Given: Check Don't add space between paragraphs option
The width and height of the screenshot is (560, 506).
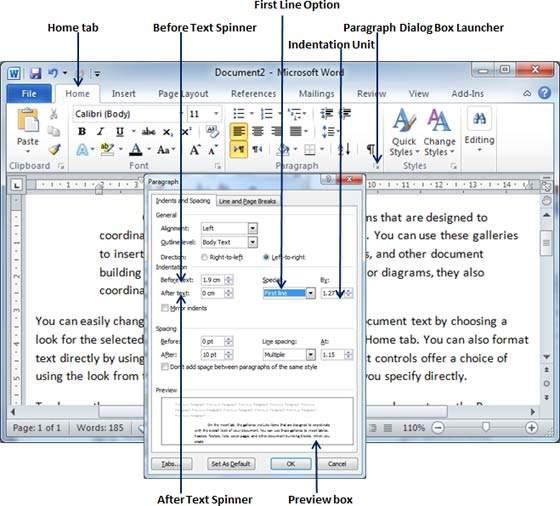Looking at the screenshot, I should (x=165, y=367).
